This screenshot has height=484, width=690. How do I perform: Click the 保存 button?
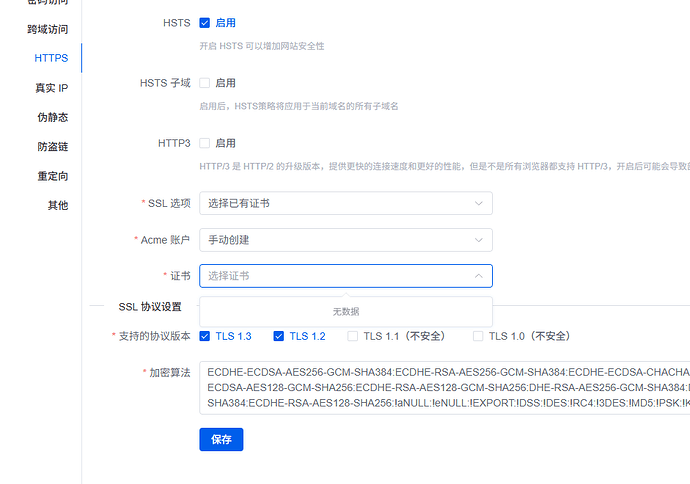tap(221, 440)
